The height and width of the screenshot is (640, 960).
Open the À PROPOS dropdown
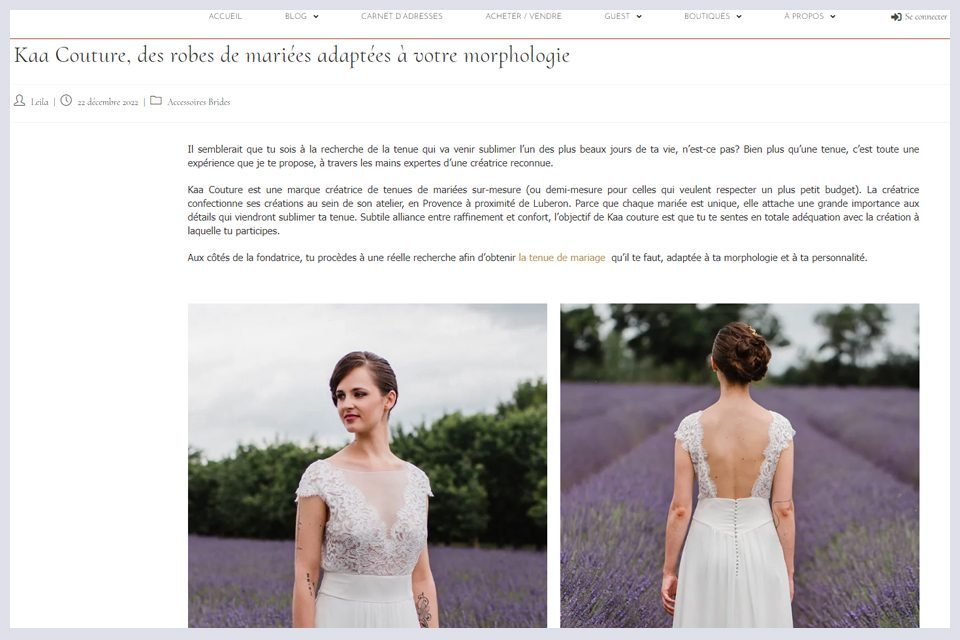click(809, 16)
